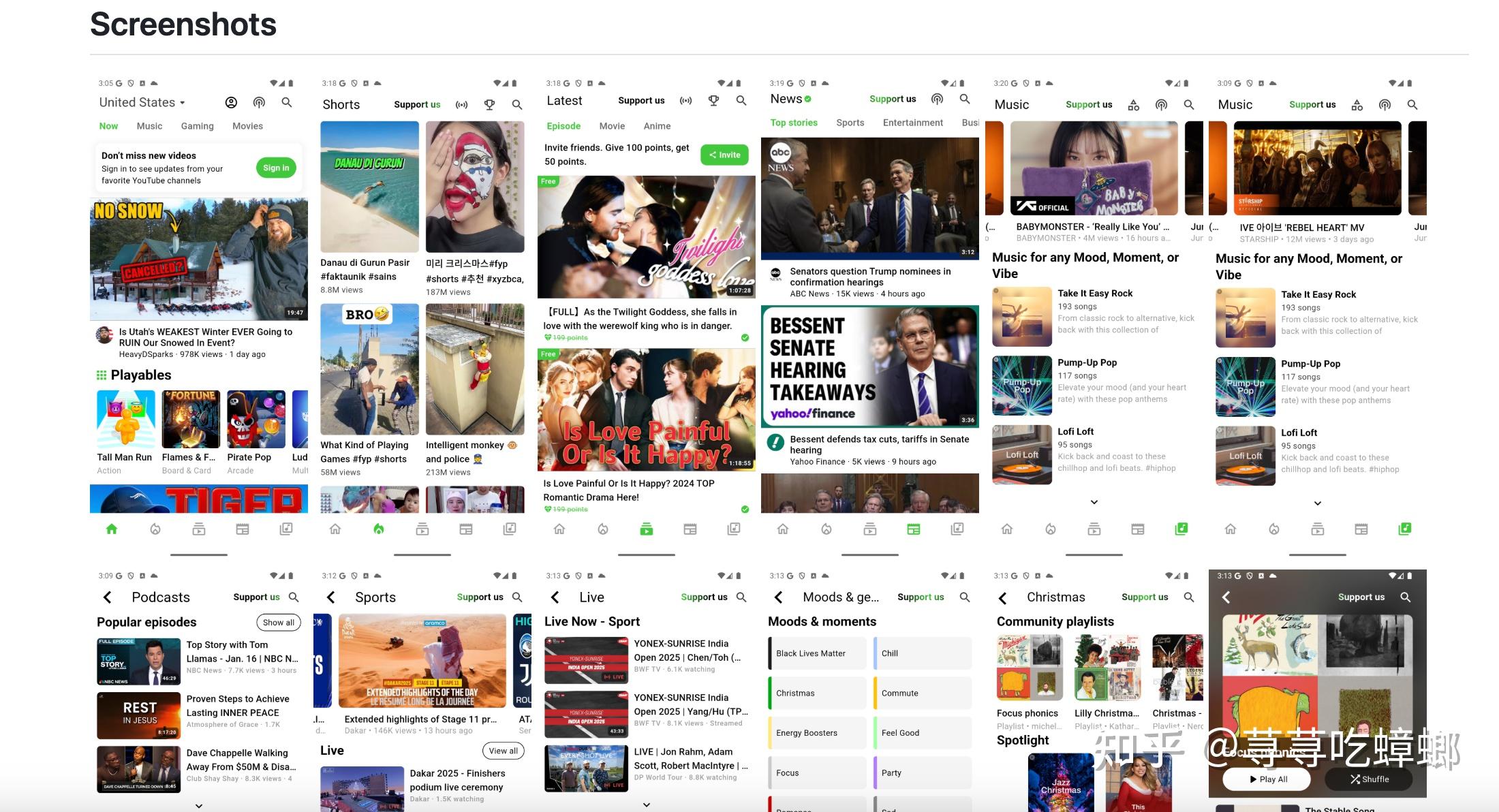Viewport: 1499px width, 812px height.
Task: Expand the chevron under Live Now - Sport list
Action: coord(646,805)
